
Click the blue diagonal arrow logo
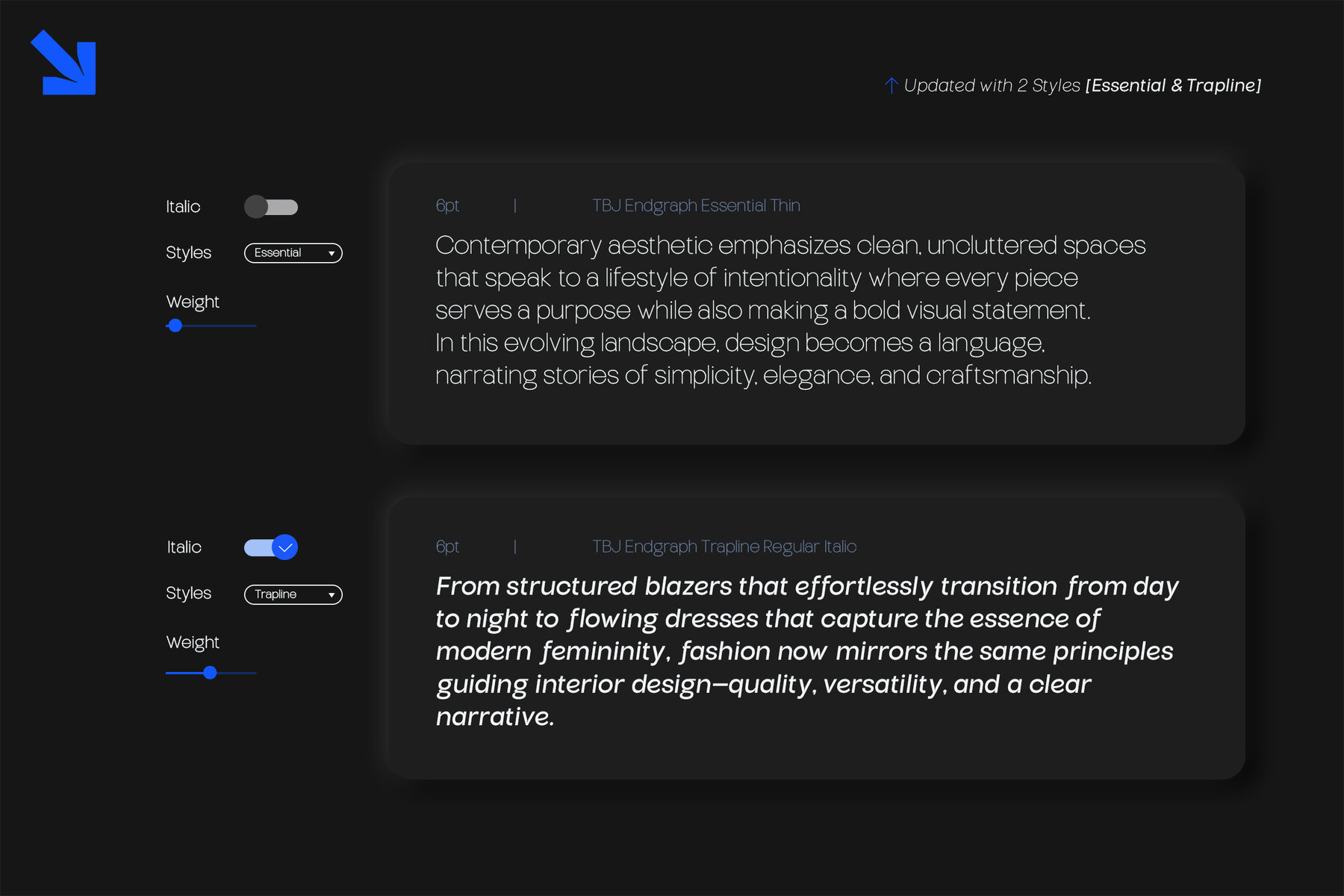click(64, 63)
